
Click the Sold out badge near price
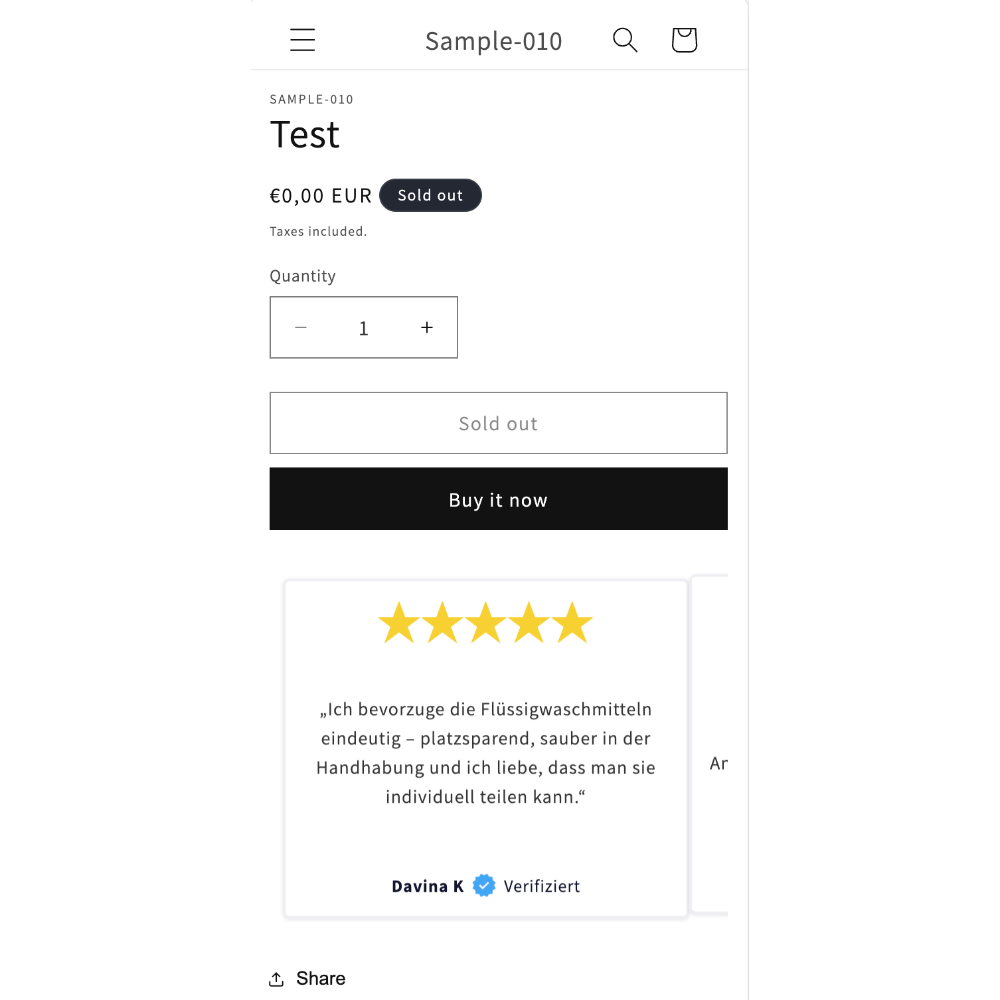click(430, 195)
